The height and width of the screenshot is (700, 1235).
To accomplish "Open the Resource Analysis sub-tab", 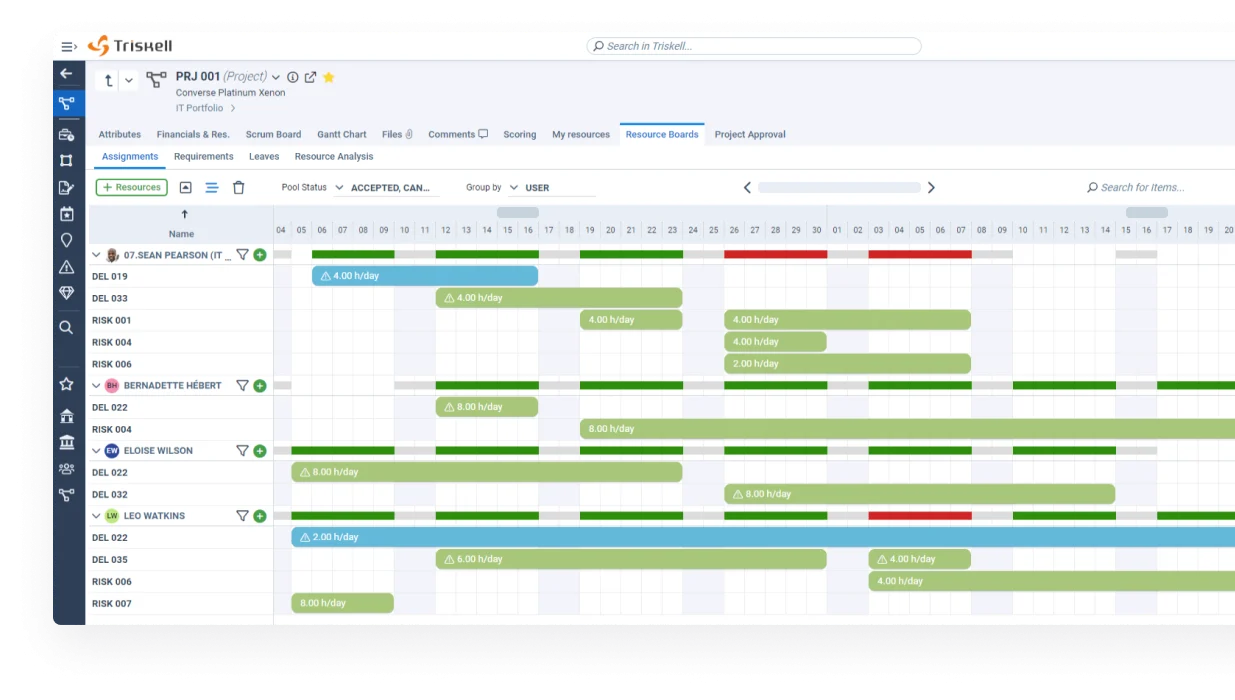I will click(333, 156).
